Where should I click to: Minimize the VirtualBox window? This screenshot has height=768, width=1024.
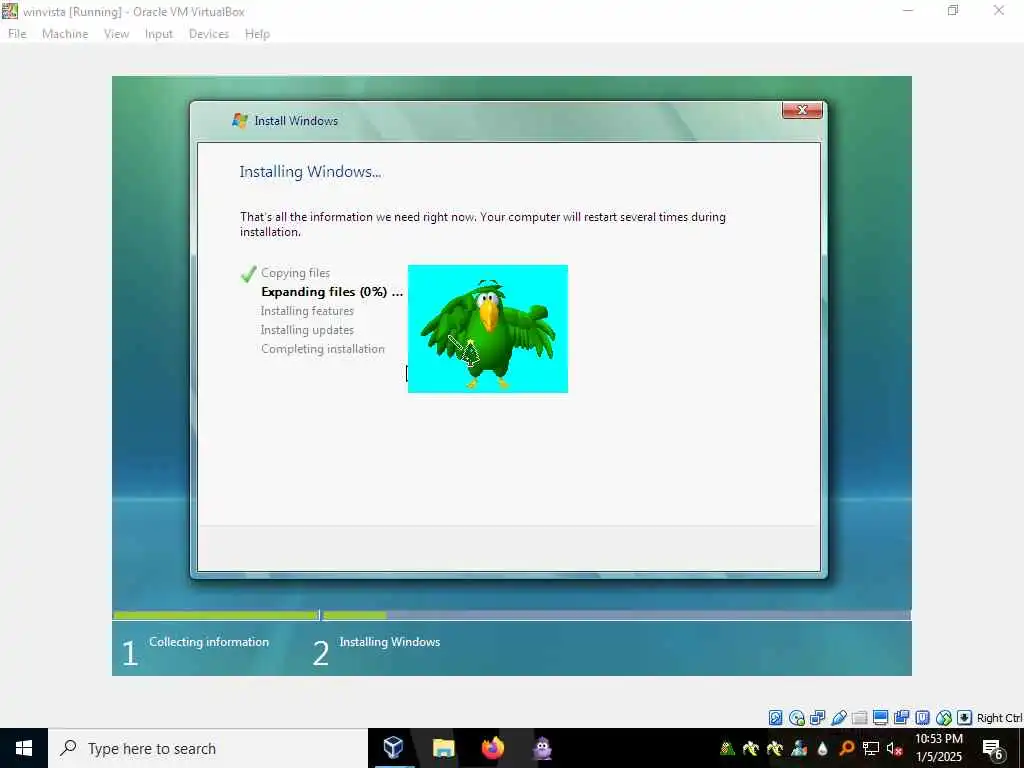coord(908,10)
